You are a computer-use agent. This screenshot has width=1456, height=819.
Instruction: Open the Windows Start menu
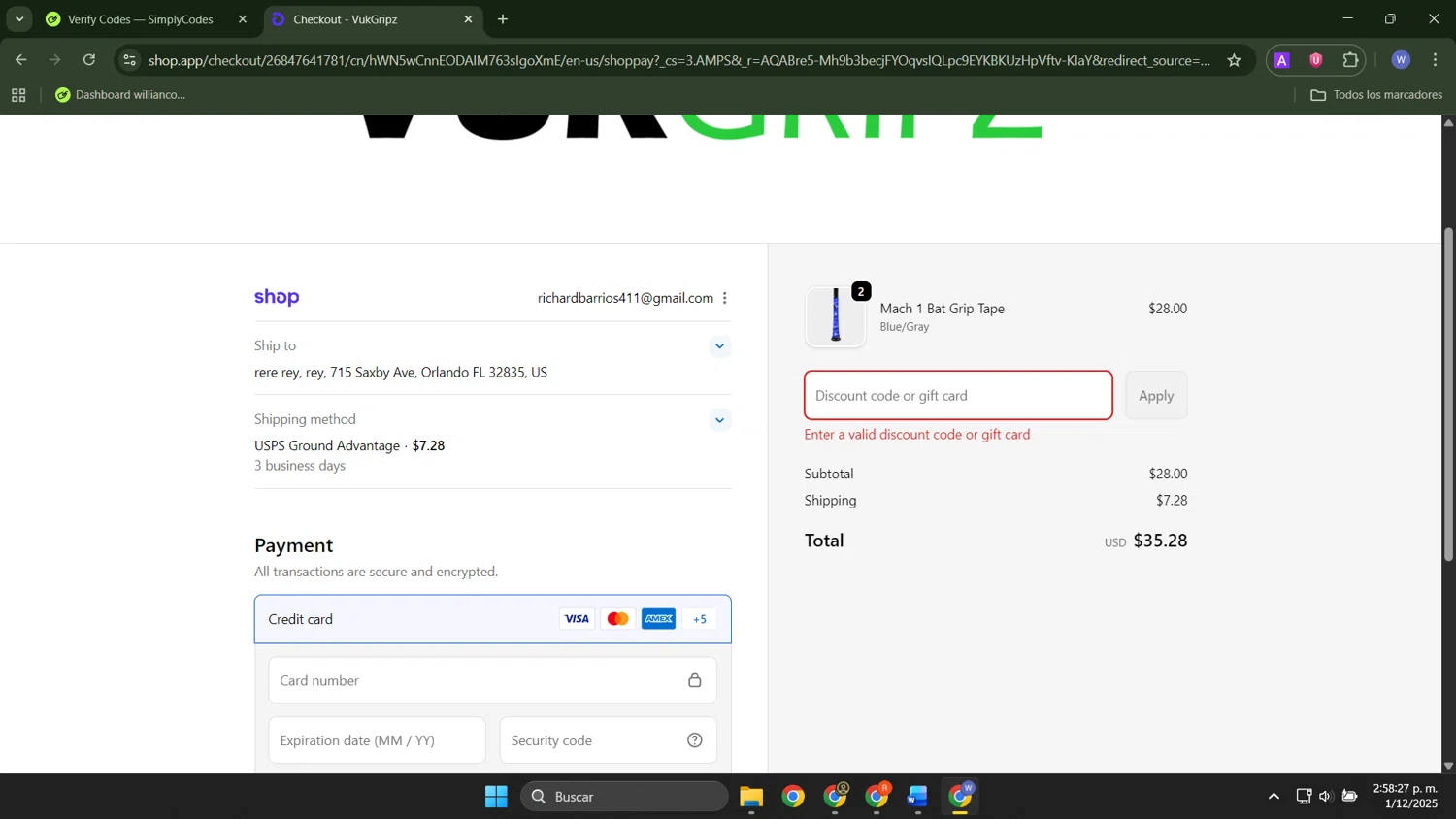pyautogui.click(x=496, y=797)
